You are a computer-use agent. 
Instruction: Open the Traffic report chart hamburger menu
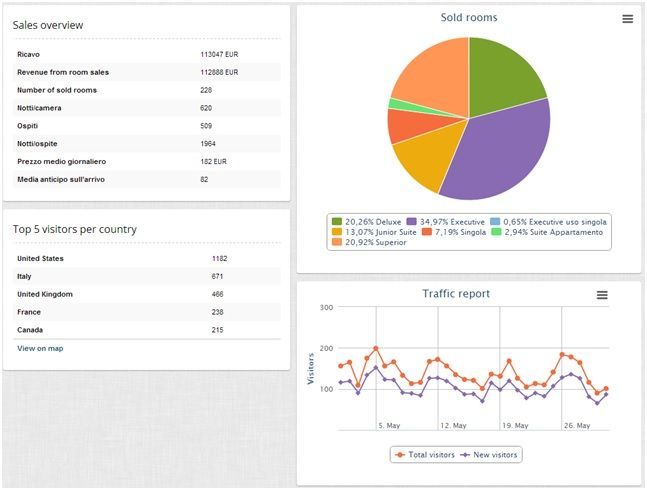tap(602, 295)
